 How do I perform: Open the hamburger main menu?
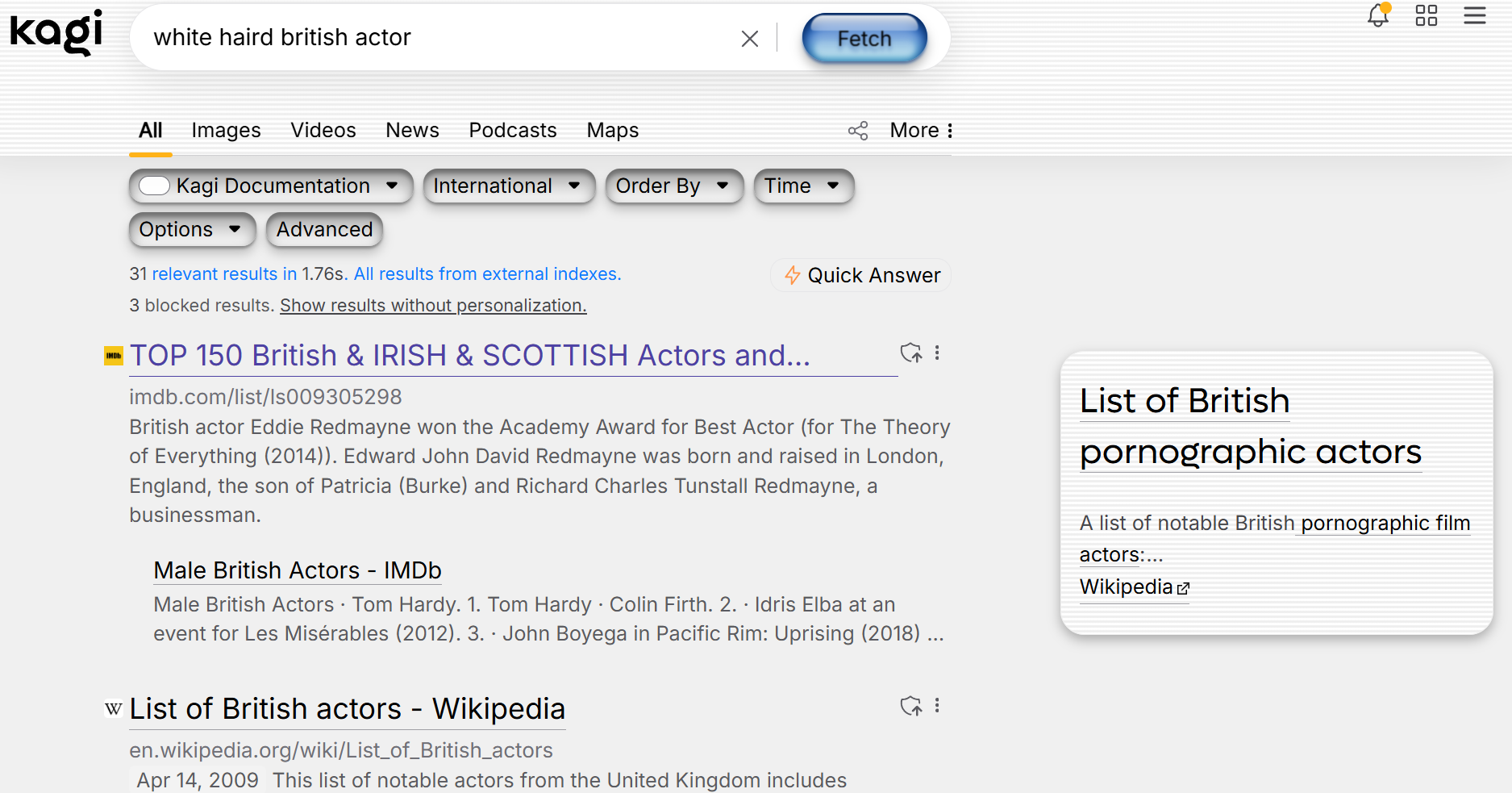point(1475,15)
